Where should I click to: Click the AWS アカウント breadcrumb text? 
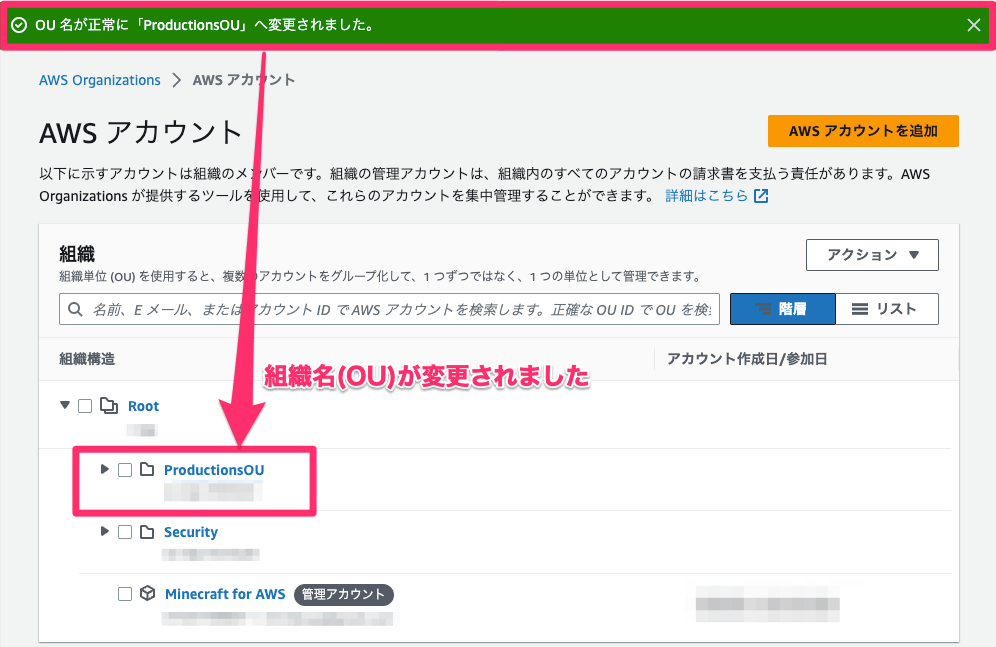point(244,80)
